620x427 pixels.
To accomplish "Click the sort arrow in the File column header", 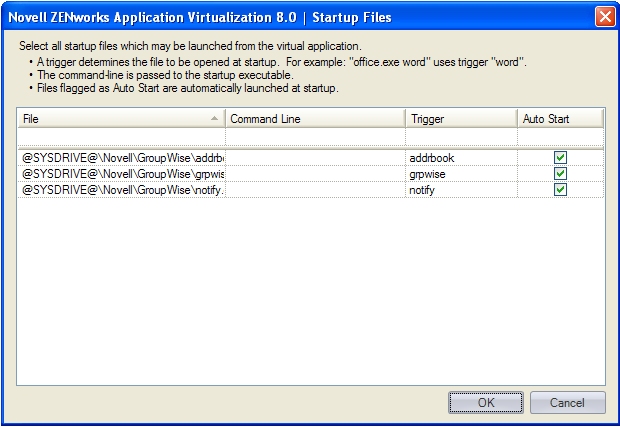I will click(215, 119).
